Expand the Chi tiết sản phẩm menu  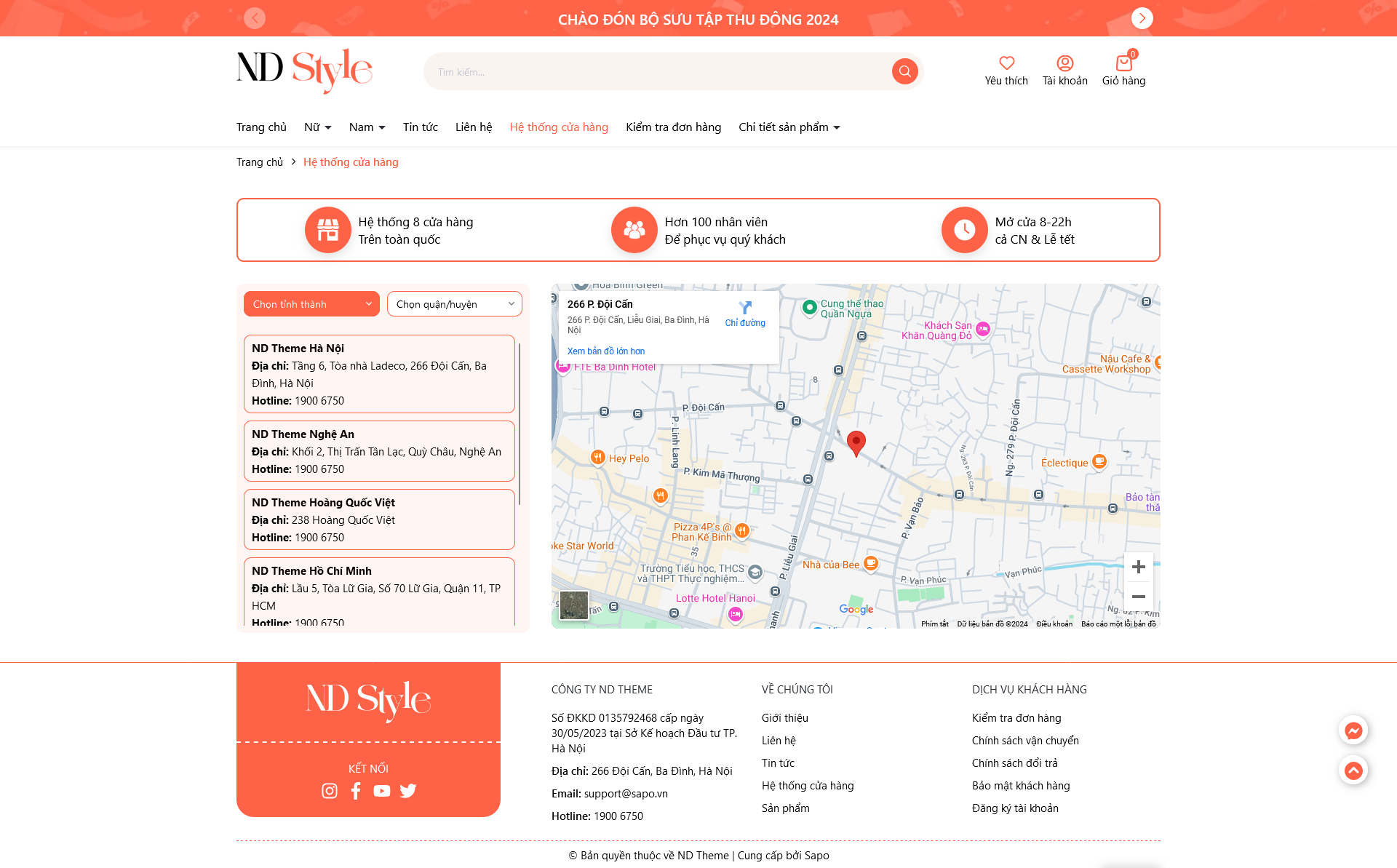789,127
